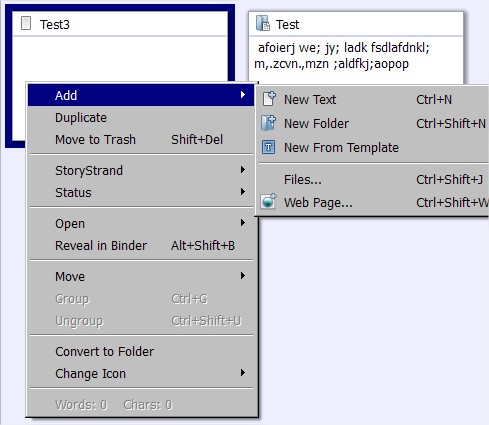Viewport: 489px width, 425px height.
Task: Expand the Change Icon submenu arrow
Action: point(243,373)
